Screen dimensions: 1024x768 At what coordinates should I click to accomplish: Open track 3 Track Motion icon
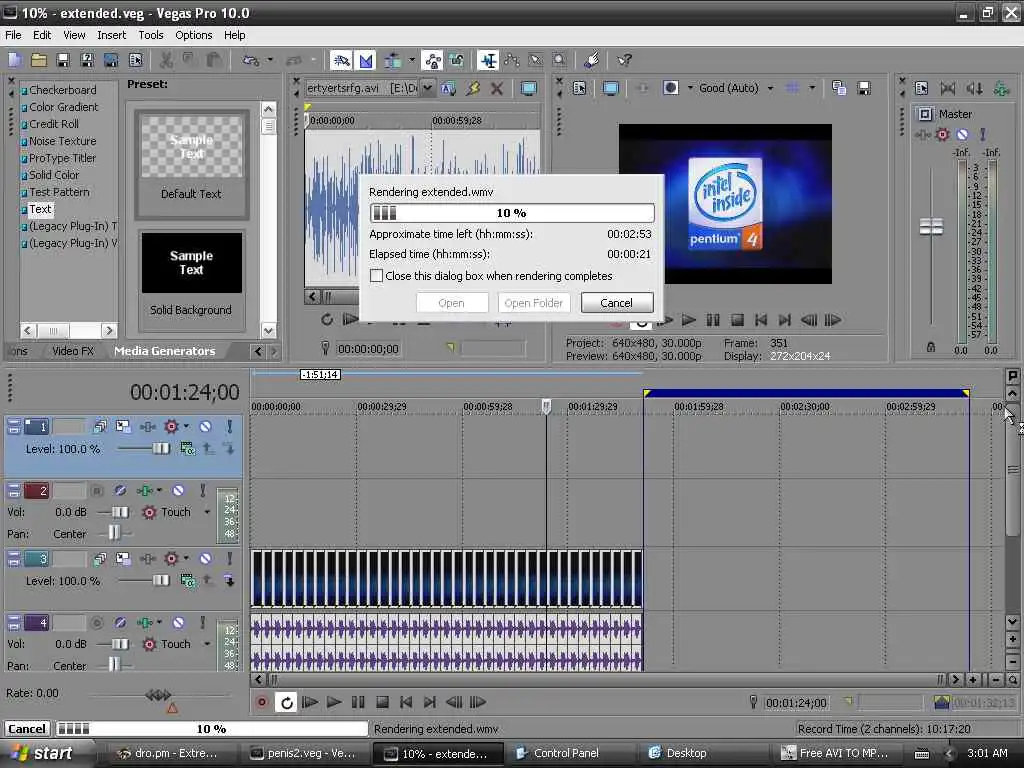click(x=123, y=558)
